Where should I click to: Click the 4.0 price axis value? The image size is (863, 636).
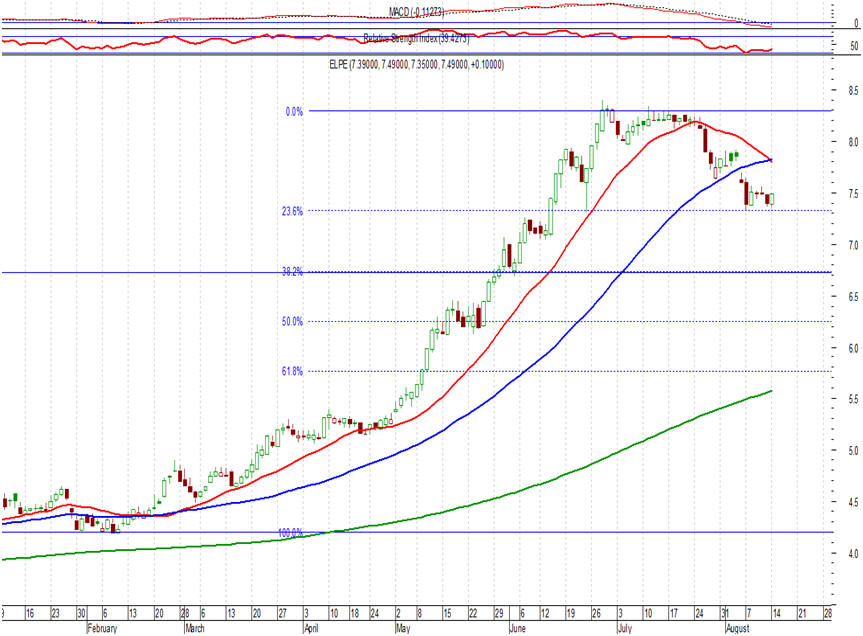point(853,554)
